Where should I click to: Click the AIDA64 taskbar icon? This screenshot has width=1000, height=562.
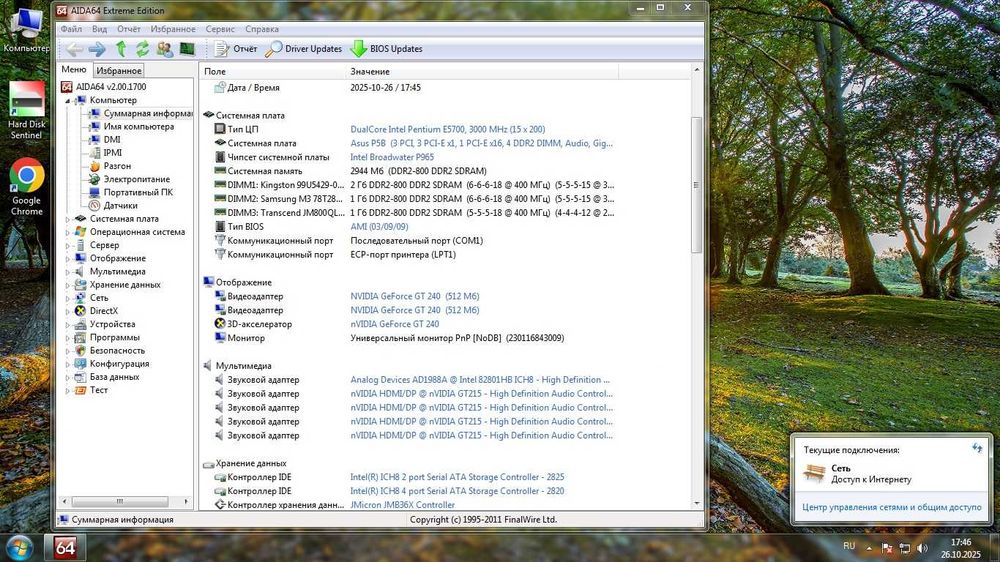(x=65, y=547)
